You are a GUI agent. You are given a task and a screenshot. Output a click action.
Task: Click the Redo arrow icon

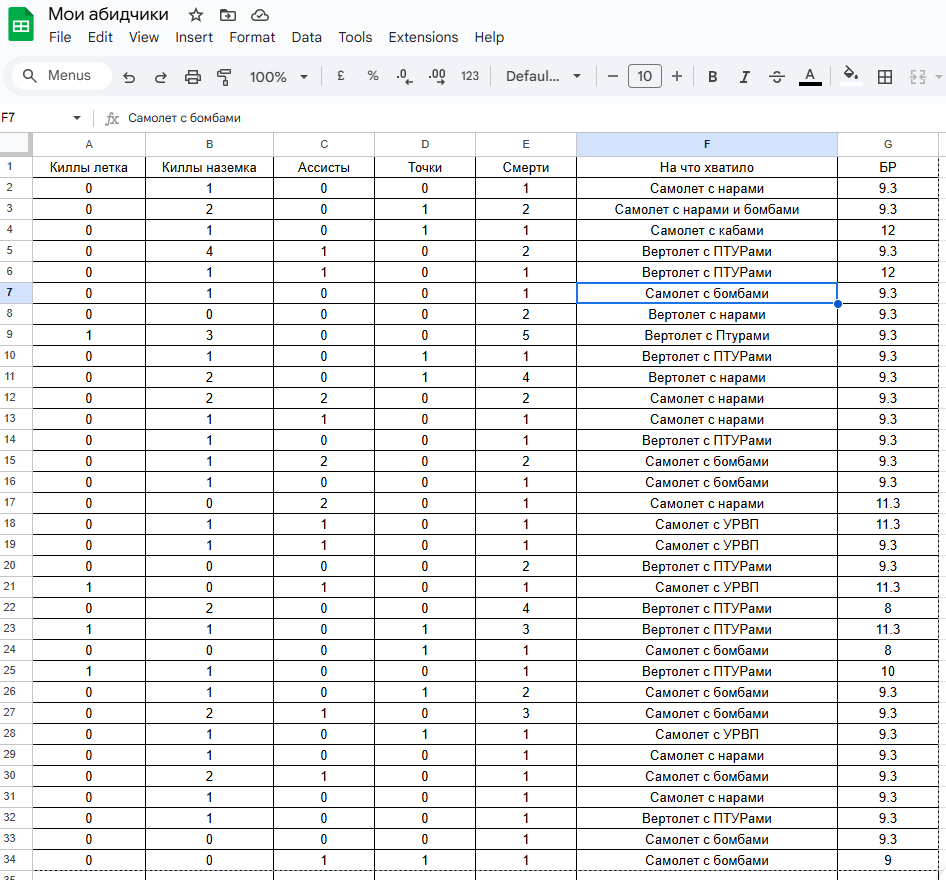click(x=160, y=77)
